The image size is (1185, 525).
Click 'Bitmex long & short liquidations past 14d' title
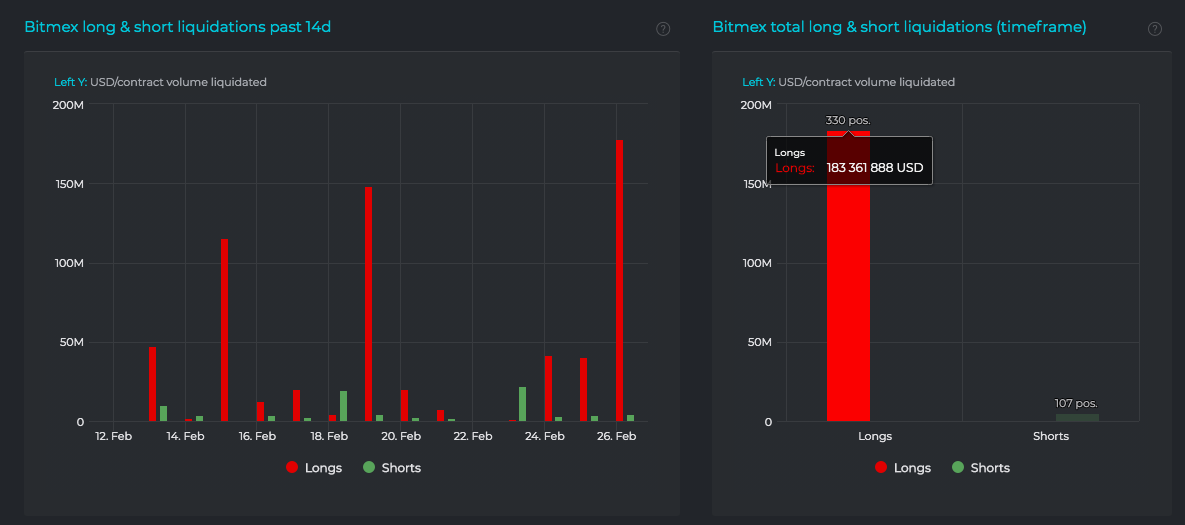(178, 27)
